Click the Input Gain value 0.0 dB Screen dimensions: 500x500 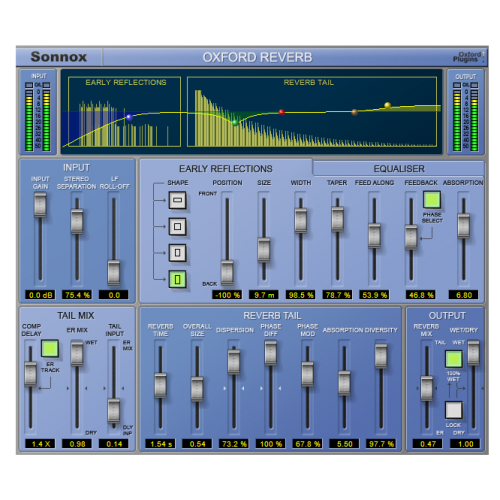(40, 295)
